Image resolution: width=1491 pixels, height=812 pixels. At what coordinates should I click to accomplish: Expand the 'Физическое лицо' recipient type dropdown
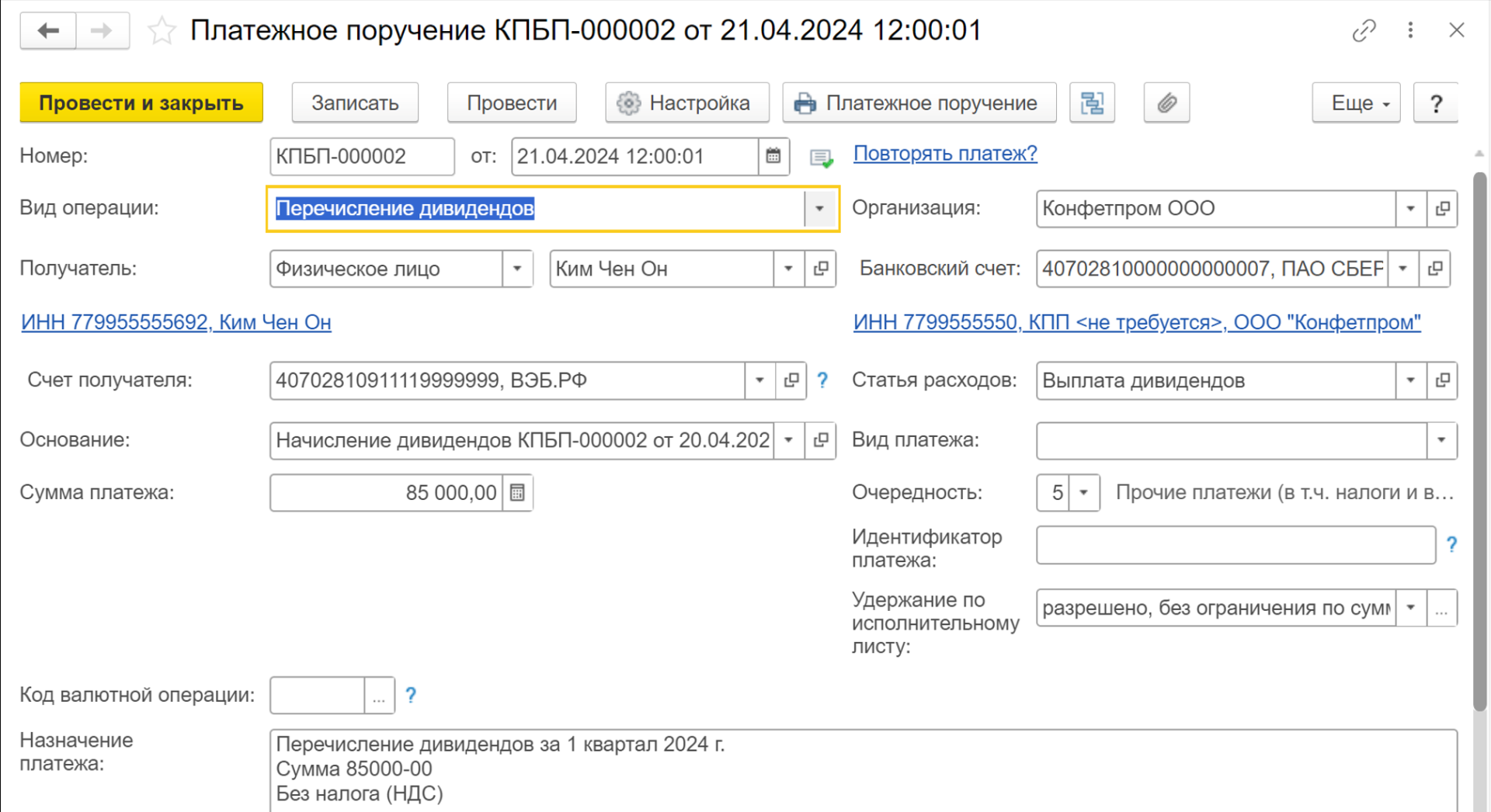(517, 269)
